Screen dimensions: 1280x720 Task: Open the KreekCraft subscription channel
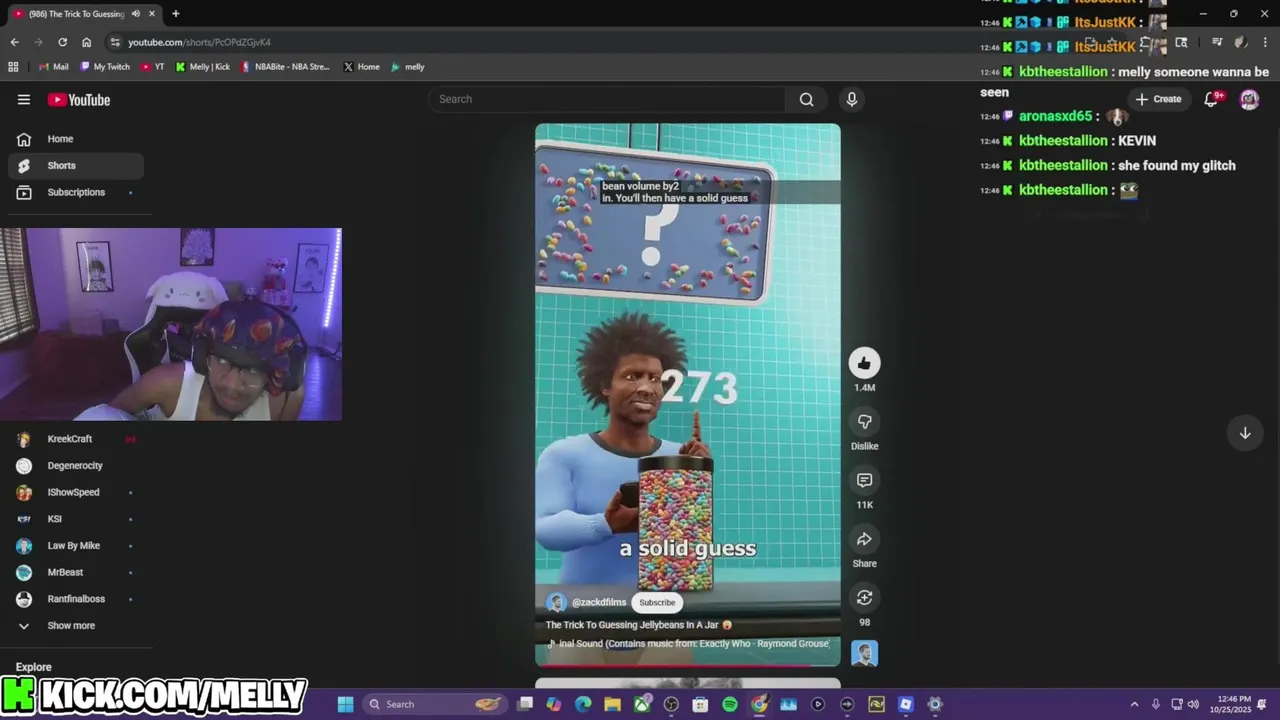pos(76,439)
